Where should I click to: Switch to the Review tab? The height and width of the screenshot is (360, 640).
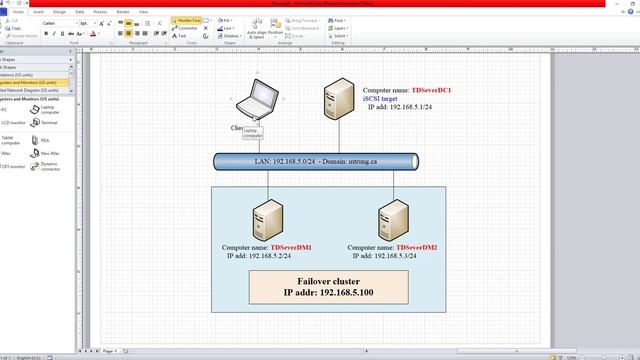(x=123, y=12)
